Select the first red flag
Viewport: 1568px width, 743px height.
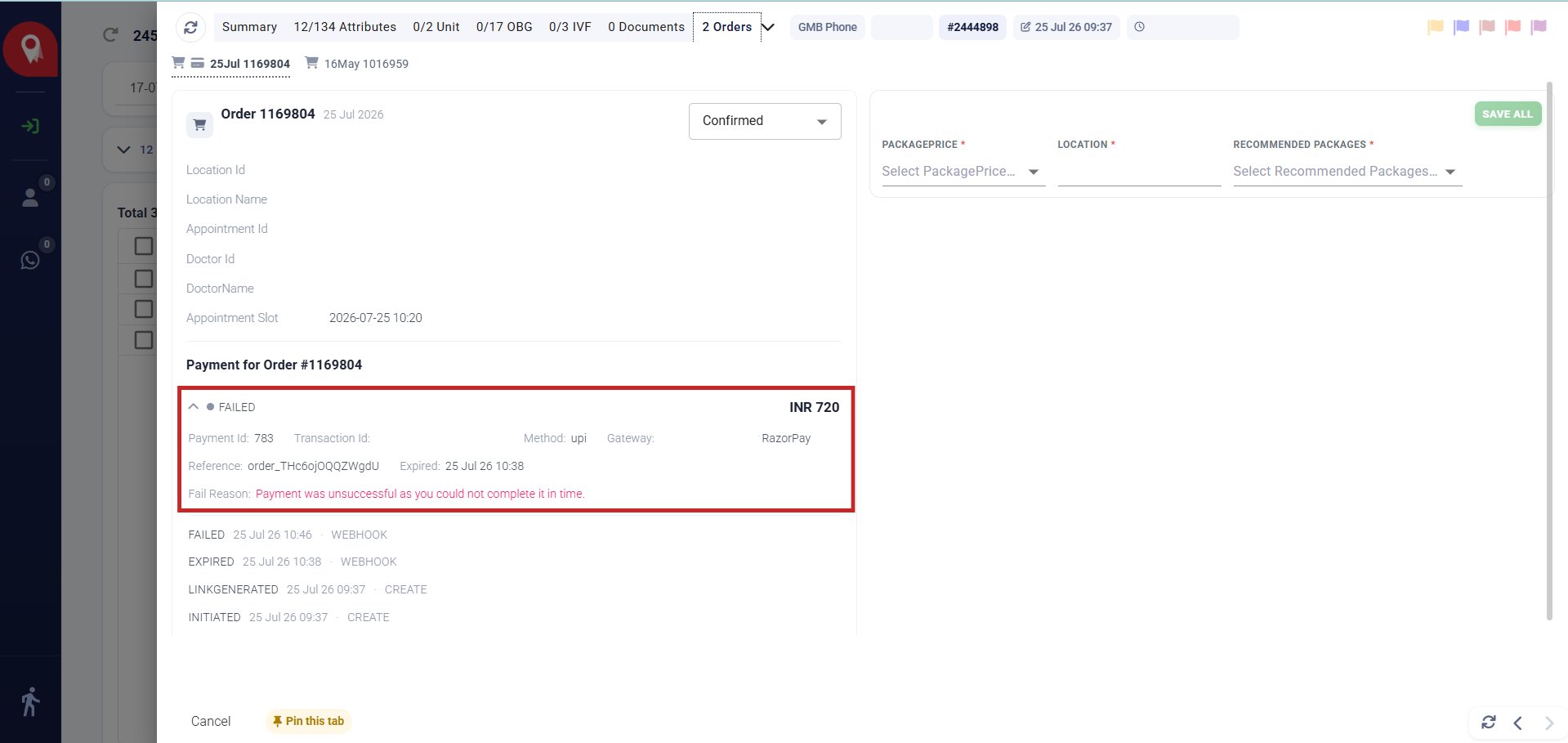(1487, 27)
